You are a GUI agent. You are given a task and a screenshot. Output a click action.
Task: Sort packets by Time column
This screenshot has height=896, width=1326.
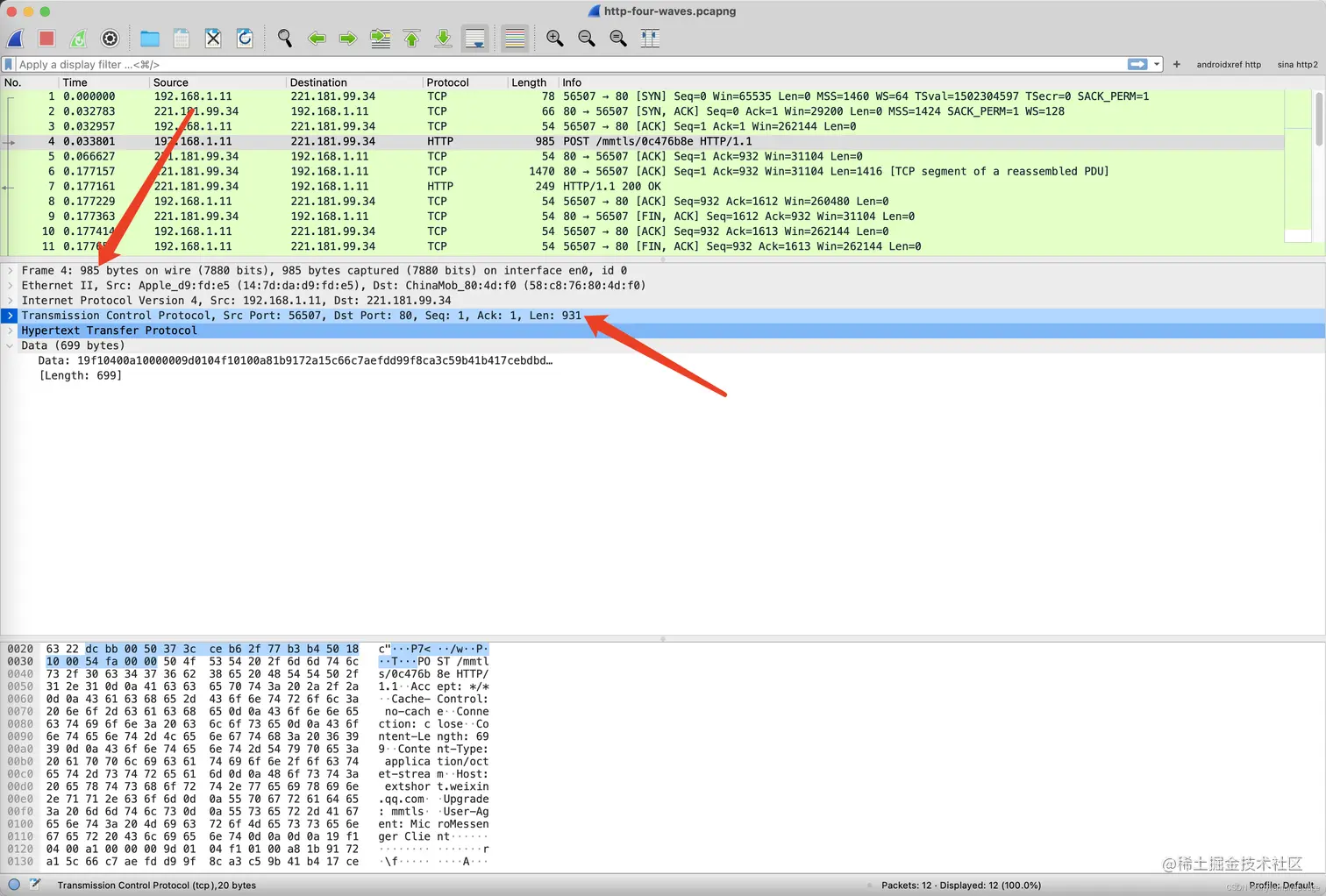pyautogui.click(x=103, y=82)
